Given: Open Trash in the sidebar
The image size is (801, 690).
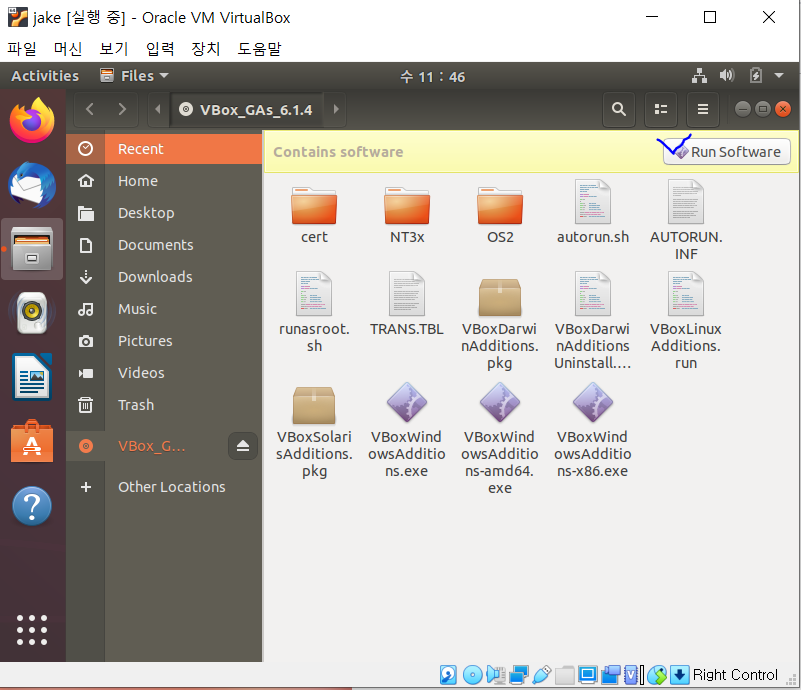Looking at the screenshot, I should tap(164, 405).
